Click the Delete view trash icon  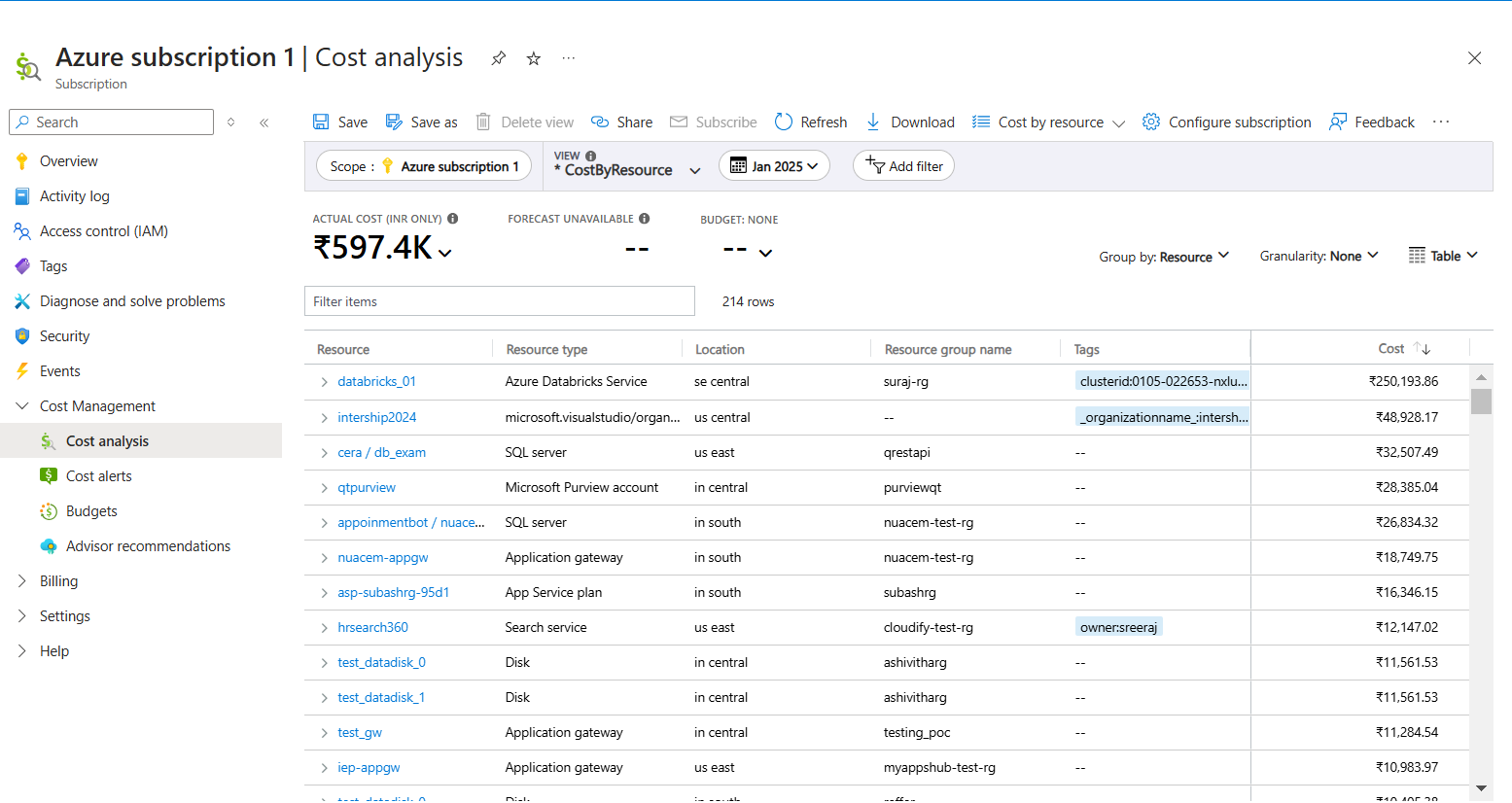click(x=483, y=122)
